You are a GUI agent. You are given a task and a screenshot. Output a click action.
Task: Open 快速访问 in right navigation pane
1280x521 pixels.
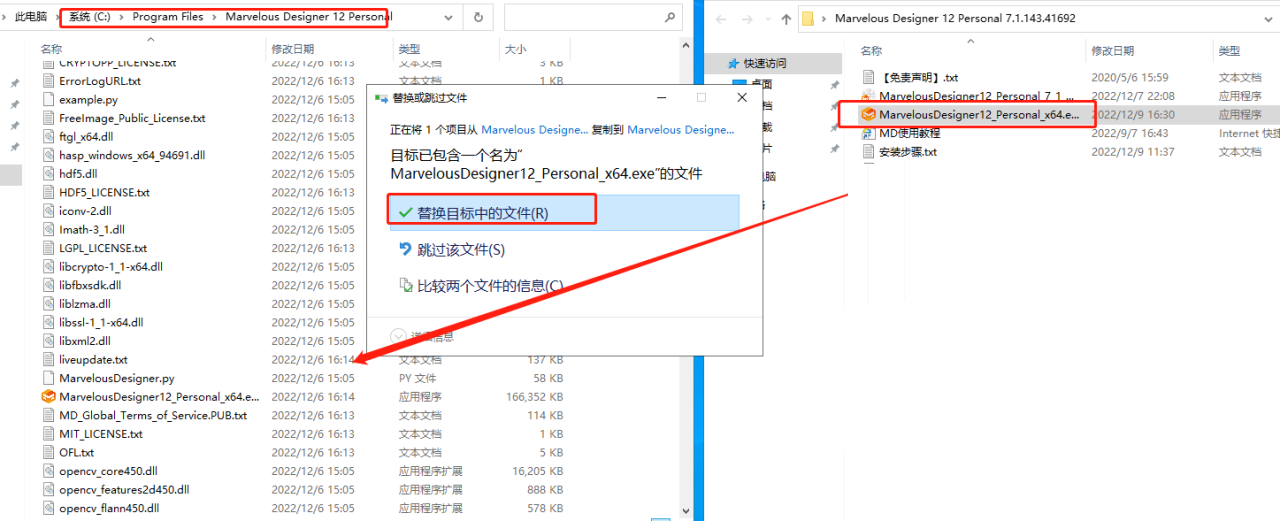tap(765, 63)
